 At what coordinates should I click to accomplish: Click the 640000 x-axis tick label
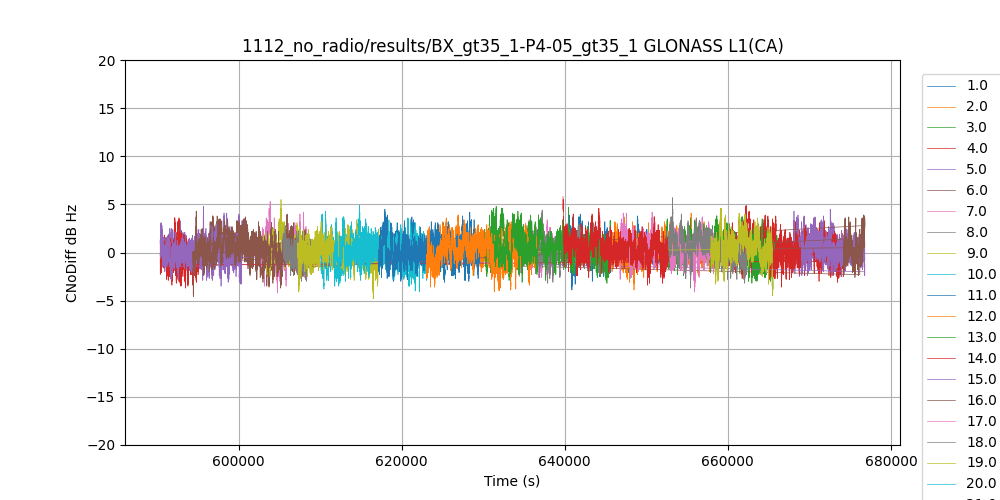(565, 461)
